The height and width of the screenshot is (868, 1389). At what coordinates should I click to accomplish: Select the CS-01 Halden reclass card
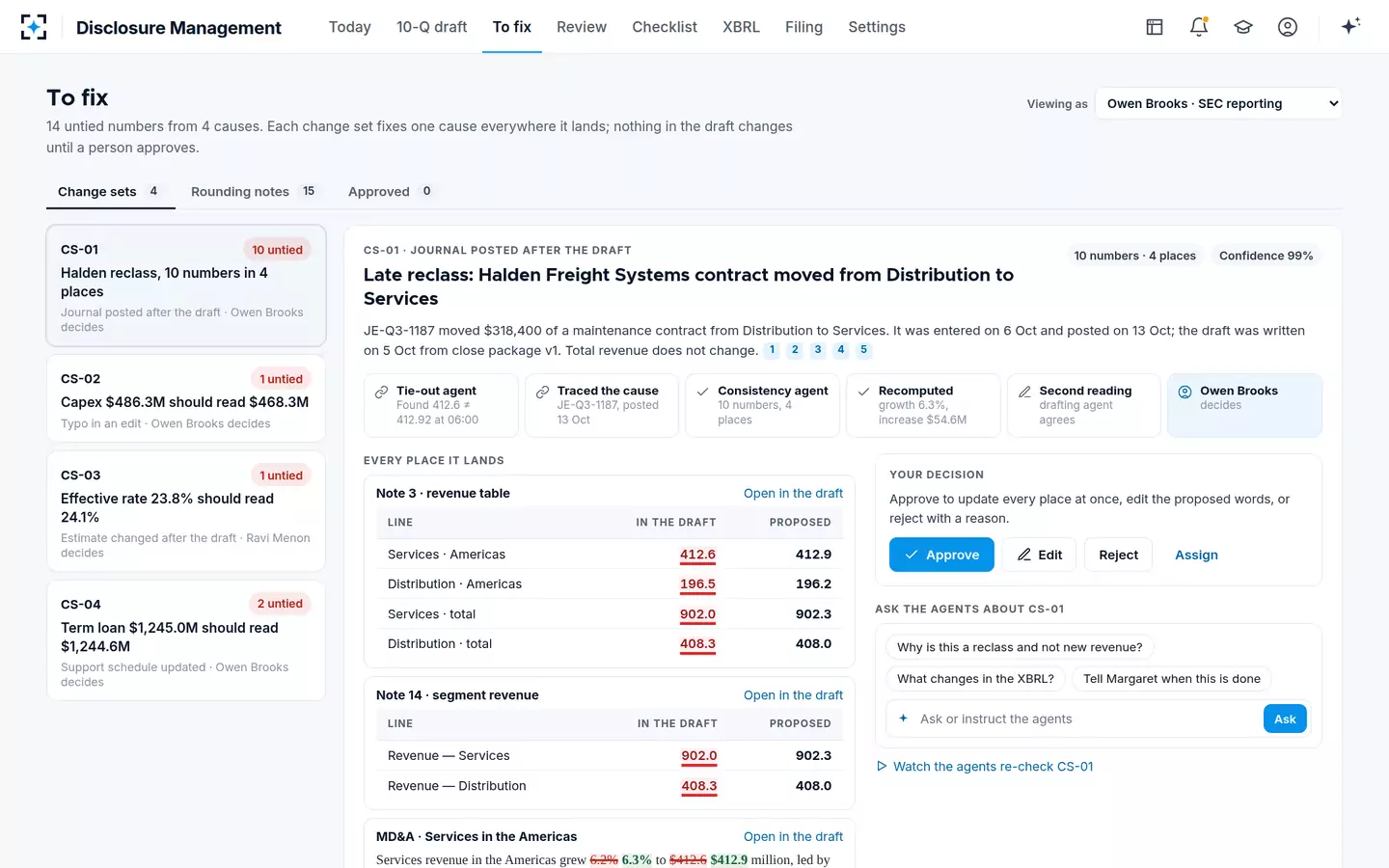click(x=186, y=285)
